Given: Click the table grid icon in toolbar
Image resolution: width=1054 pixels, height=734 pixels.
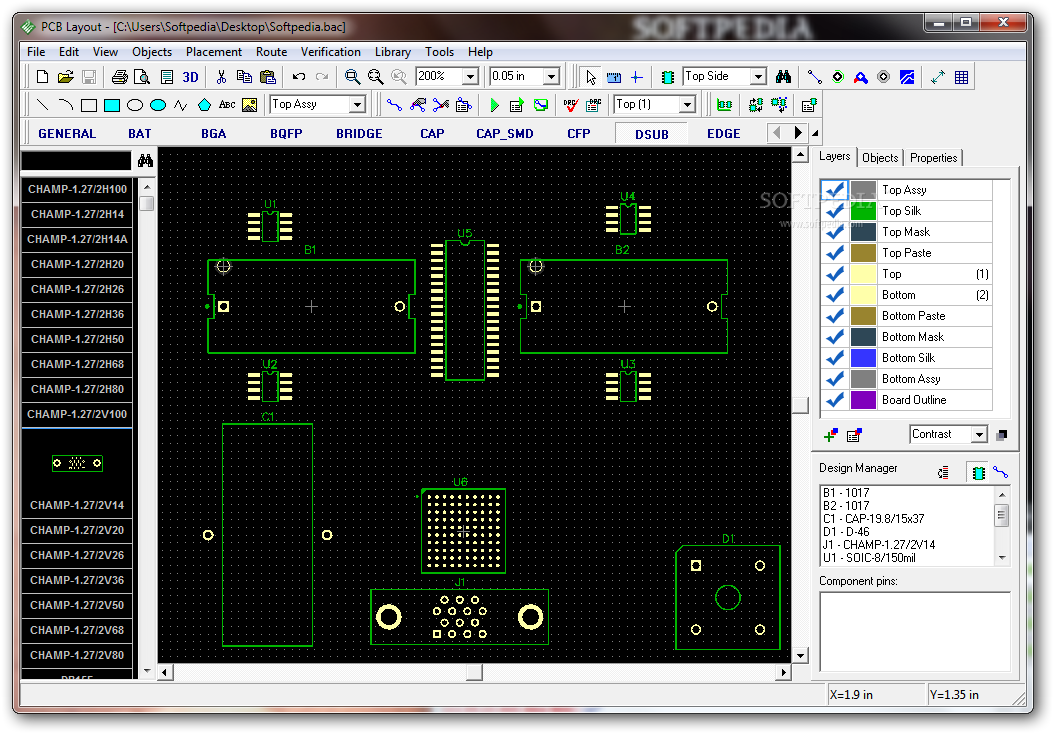Looking at the screenshot, I should [x=961, y=77].
